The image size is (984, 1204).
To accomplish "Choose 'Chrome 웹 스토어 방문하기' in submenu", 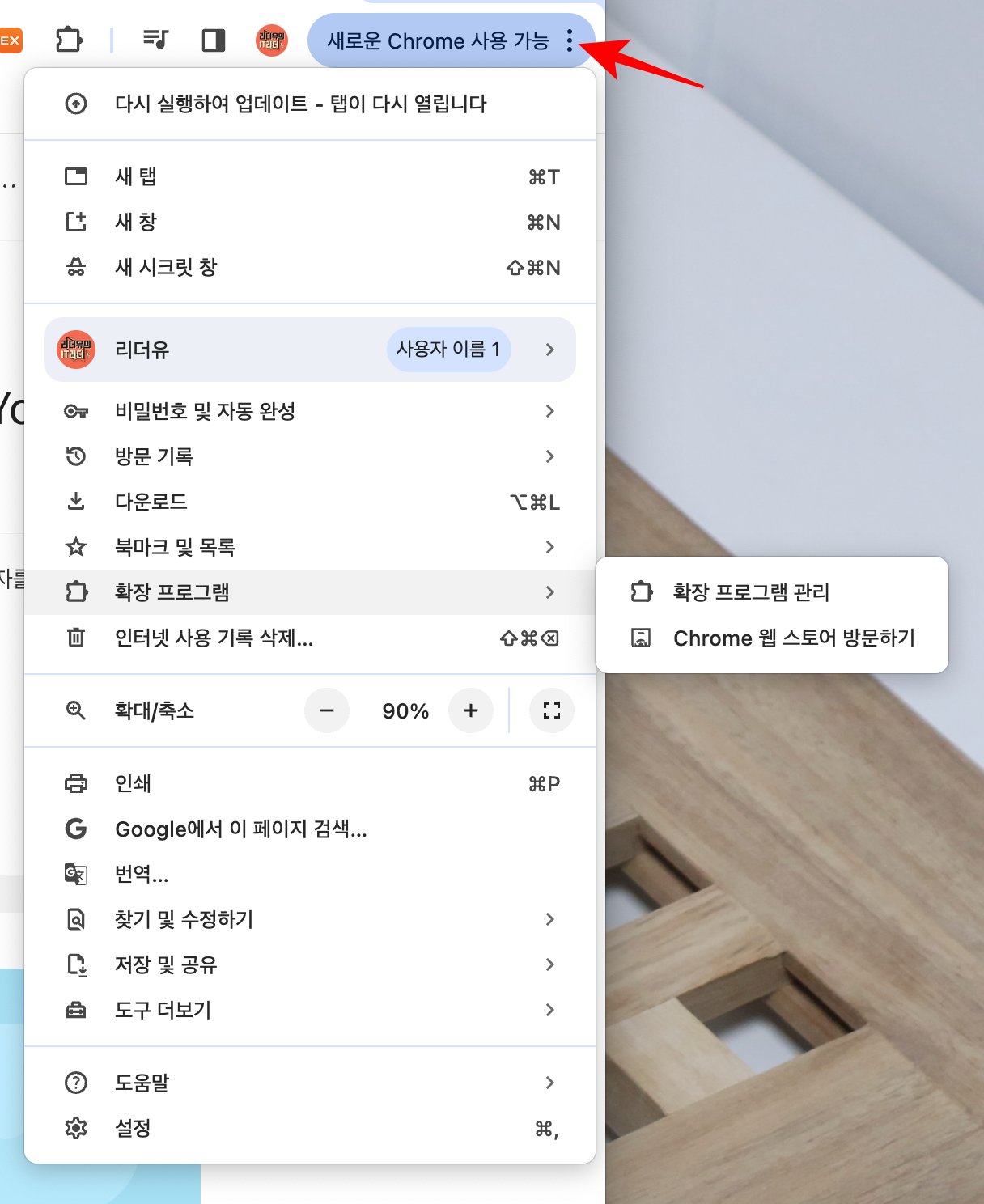I will click(x=772, y=638).
